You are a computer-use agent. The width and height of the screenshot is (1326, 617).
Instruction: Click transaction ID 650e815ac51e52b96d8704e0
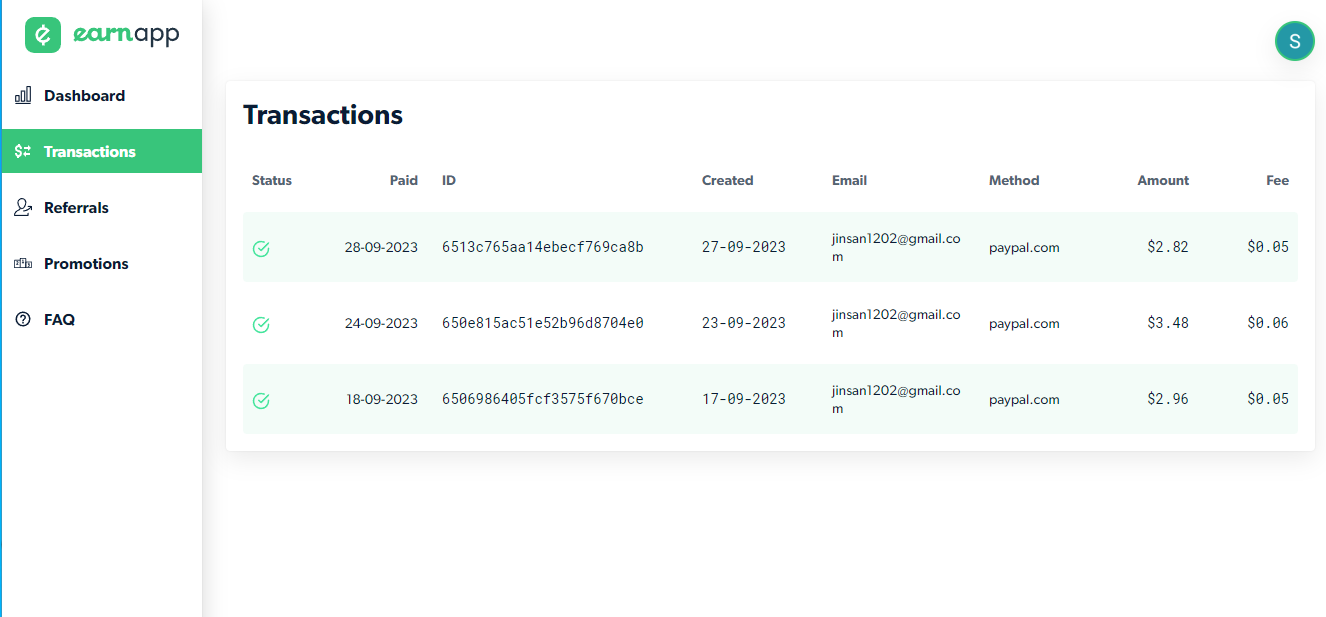click(543, 323)
